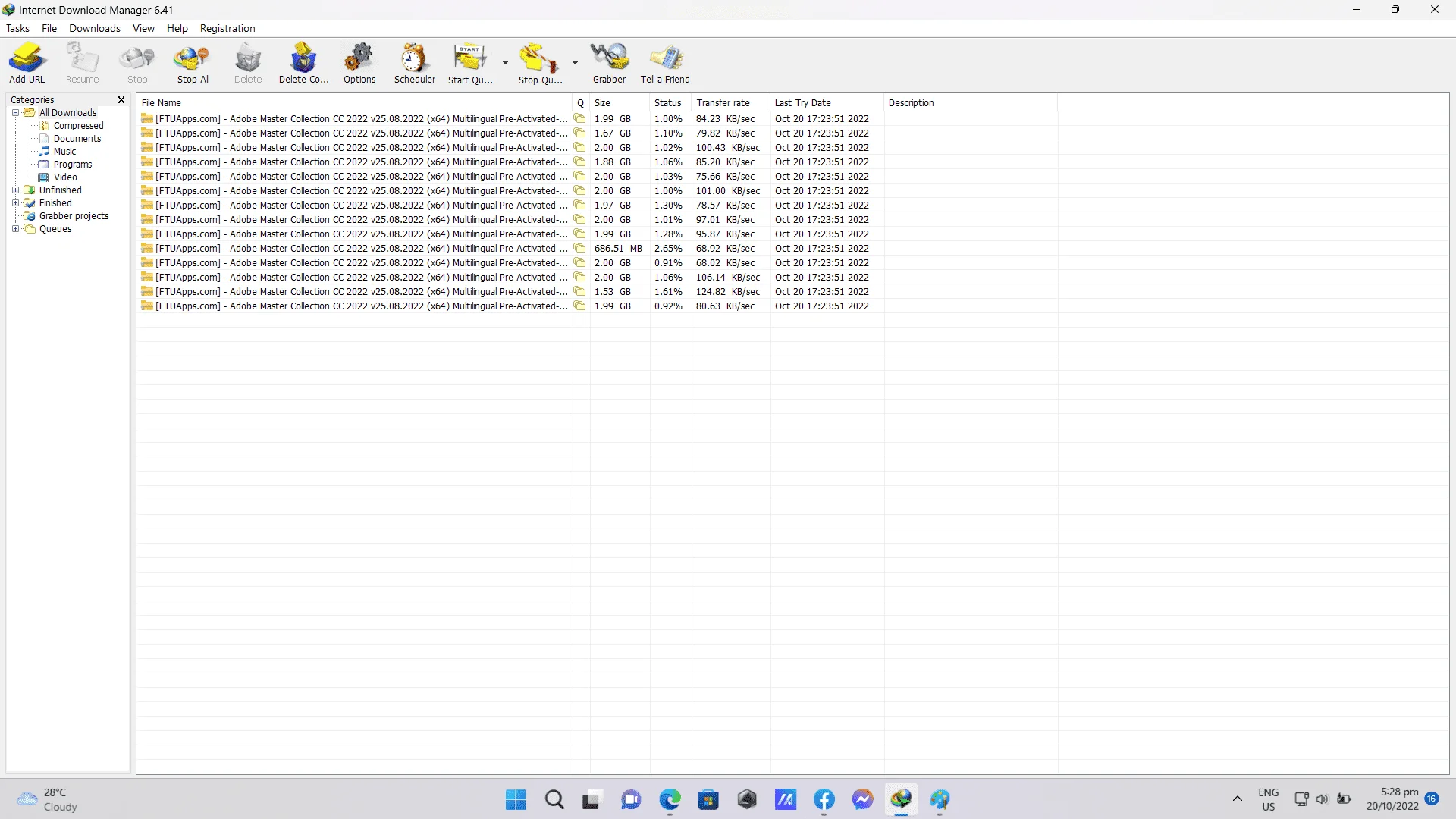Click the 1.67 GB size cell
Image resolution: width=1456 pixels, height=819 pixels.
tap(613, 133)
